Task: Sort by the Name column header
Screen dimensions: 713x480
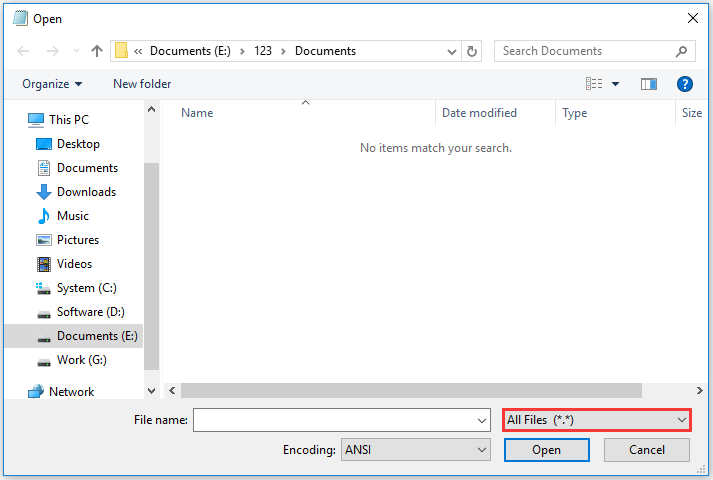Action: [197, 113]
